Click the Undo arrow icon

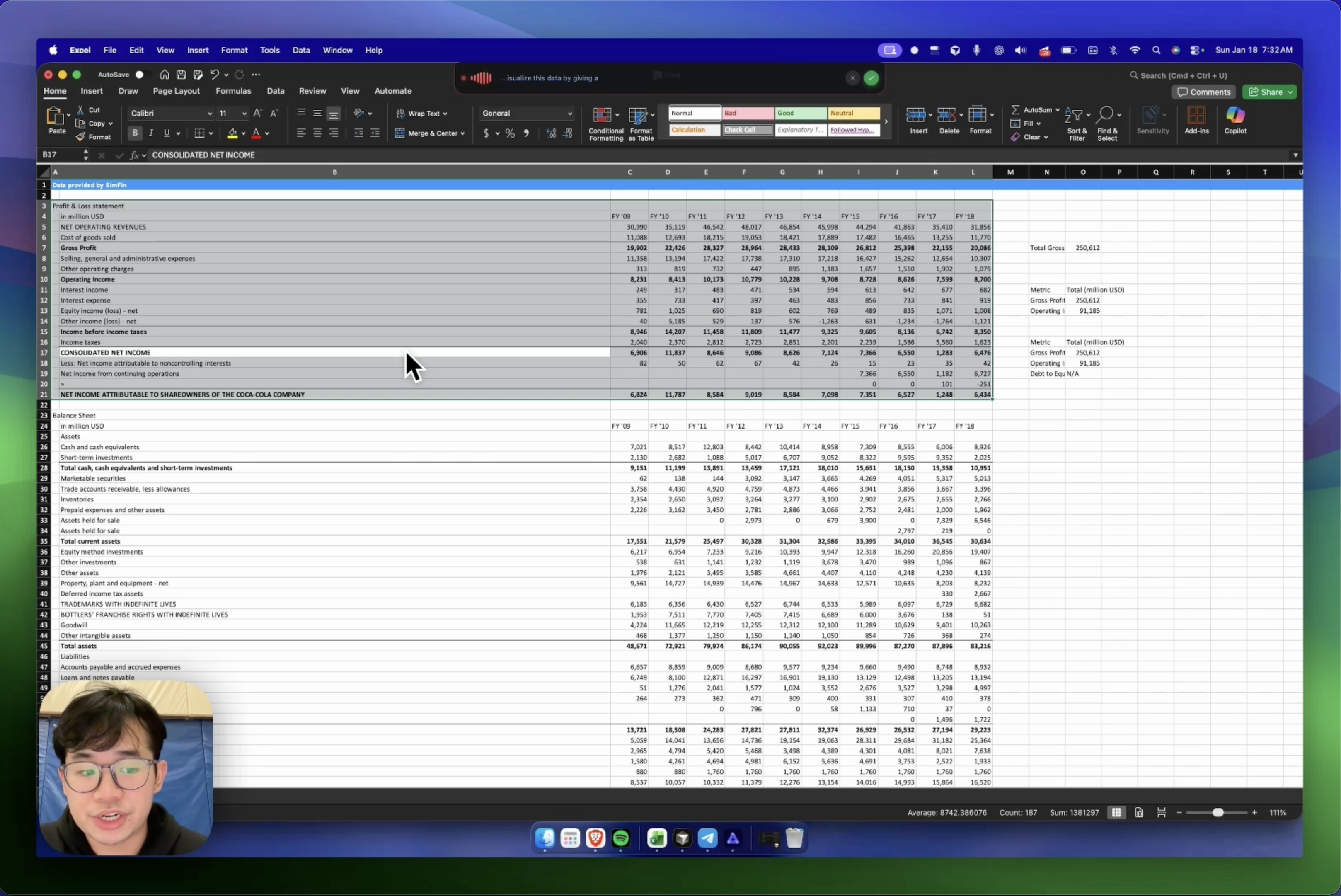pos(214,75)
